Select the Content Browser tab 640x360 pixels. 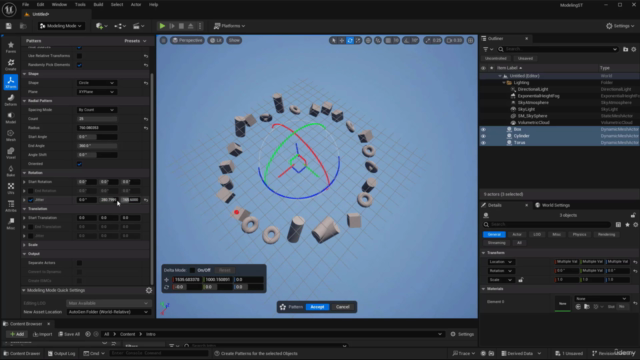pyautogui.click(x=26, y=324)
